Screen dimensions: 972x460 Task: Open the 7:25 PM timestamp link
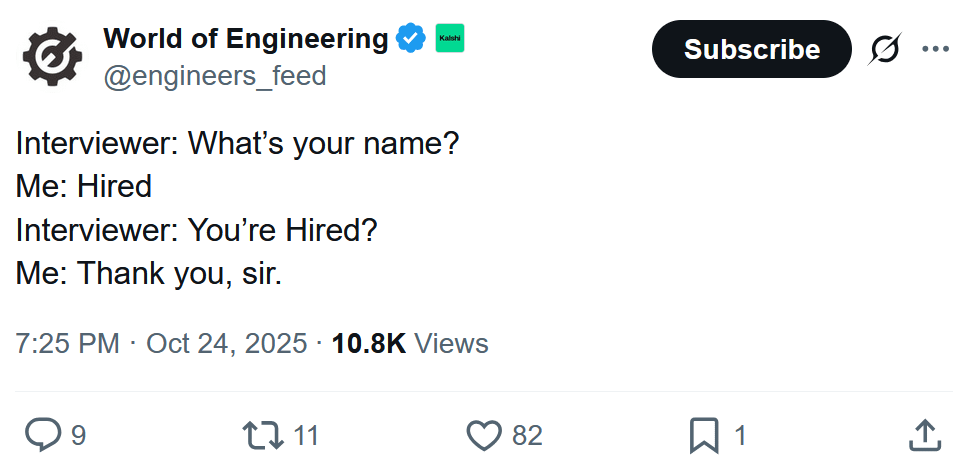(67, 344)
